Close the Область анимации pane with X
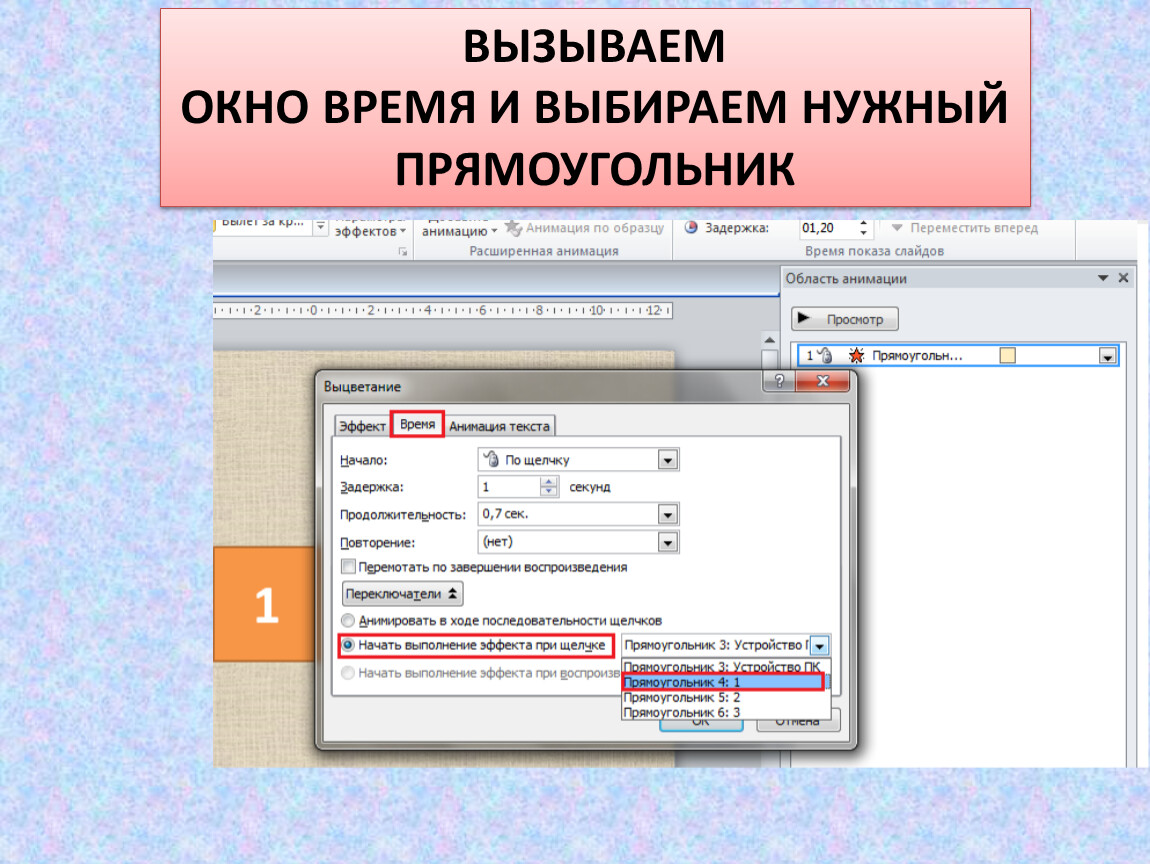This screenshot has height=864, width=1150. click(1123, 279)
